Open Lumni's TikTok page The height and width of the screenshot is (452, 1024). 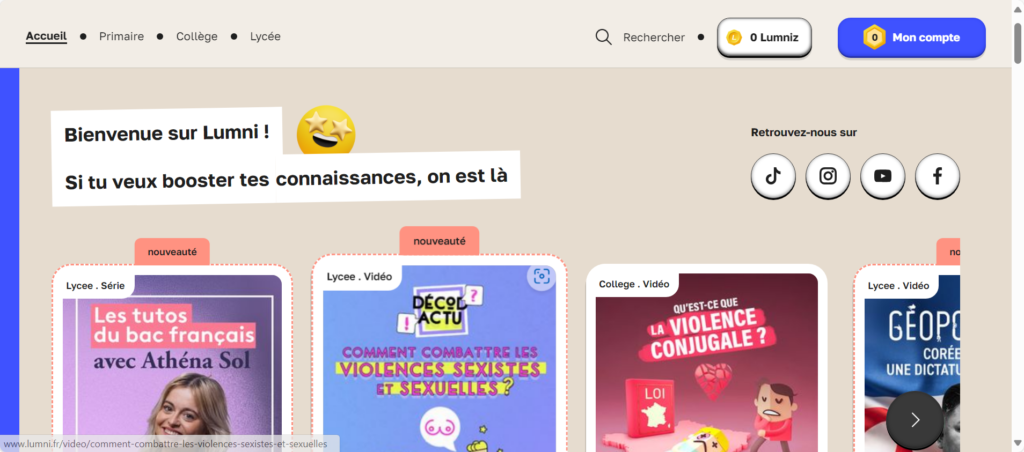point(773,176)
